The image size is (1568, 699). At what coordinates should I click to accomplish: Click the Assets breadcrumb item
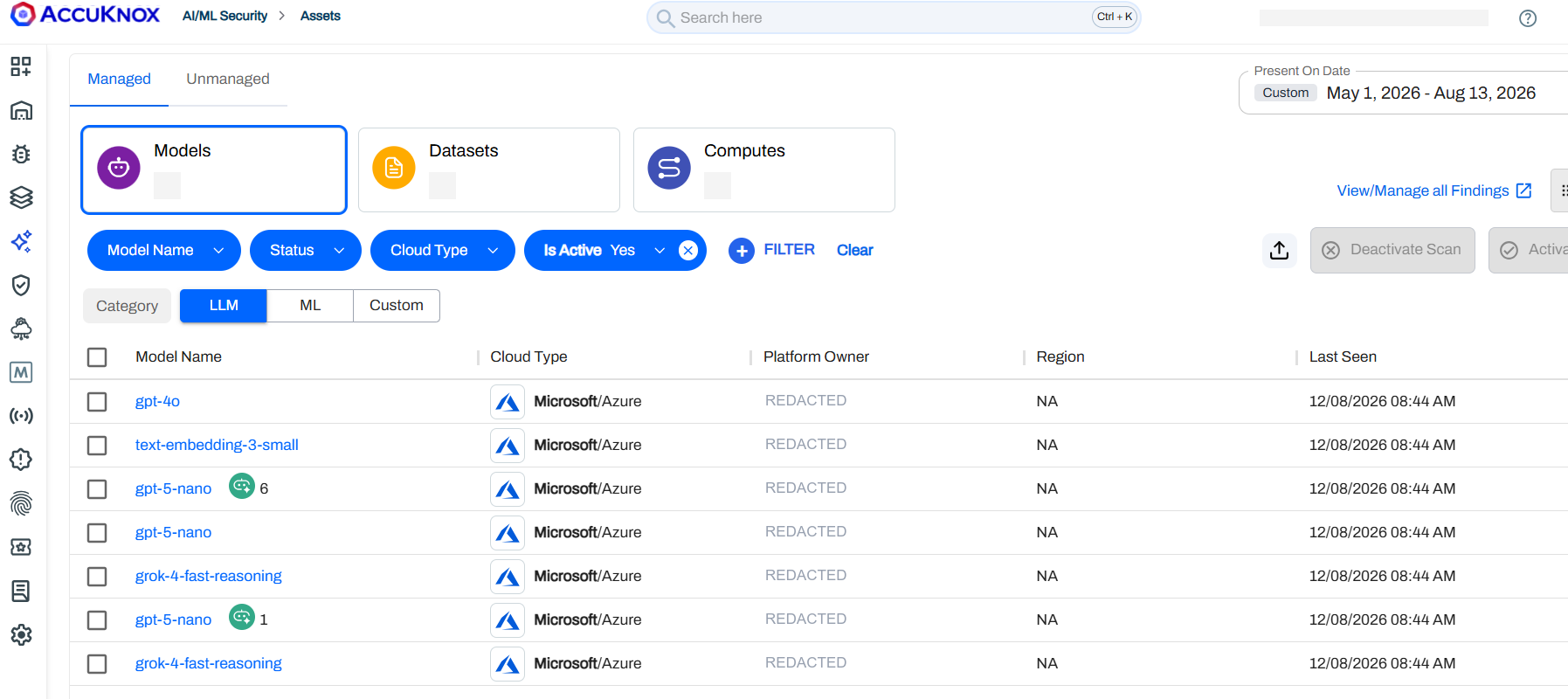point(321,16)
